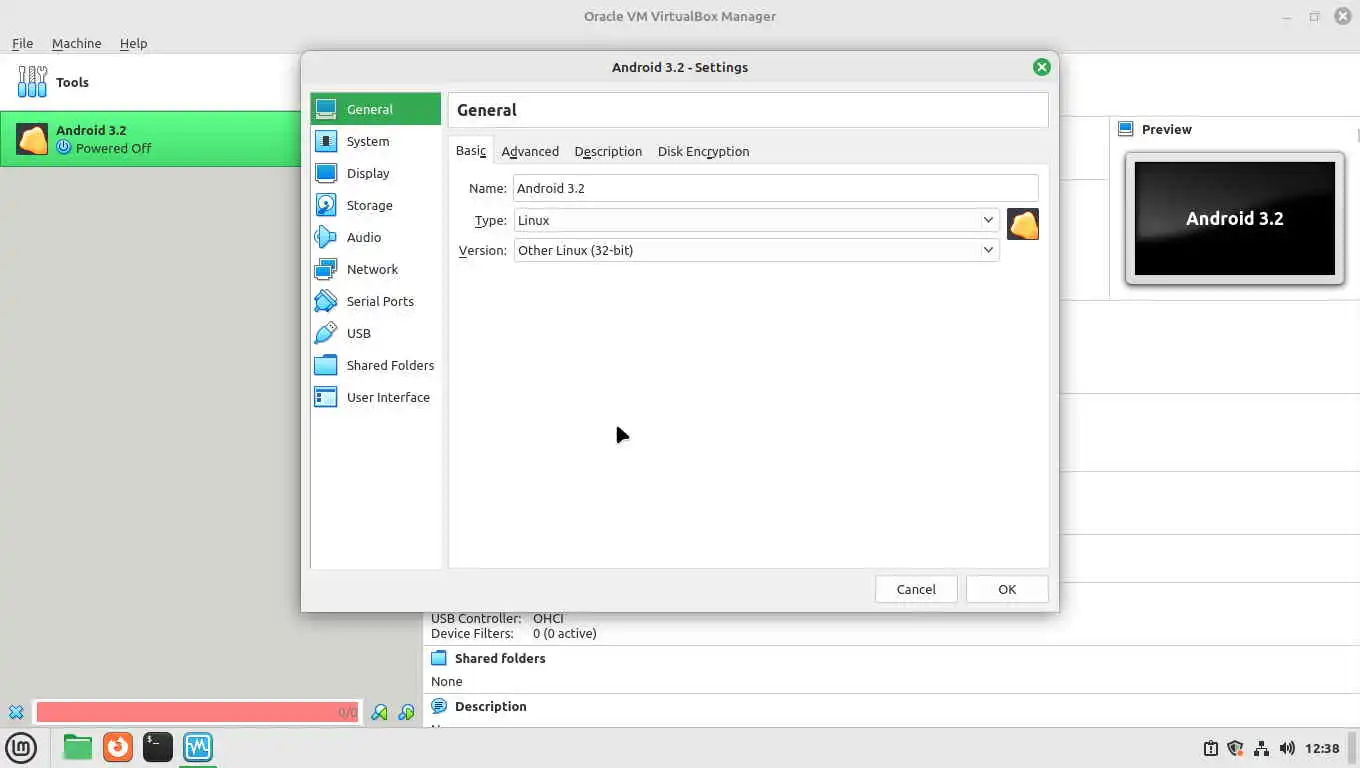Click the Linux OS type icon beside Type
The image size is (1360, 768).
tap(1023, 224)
